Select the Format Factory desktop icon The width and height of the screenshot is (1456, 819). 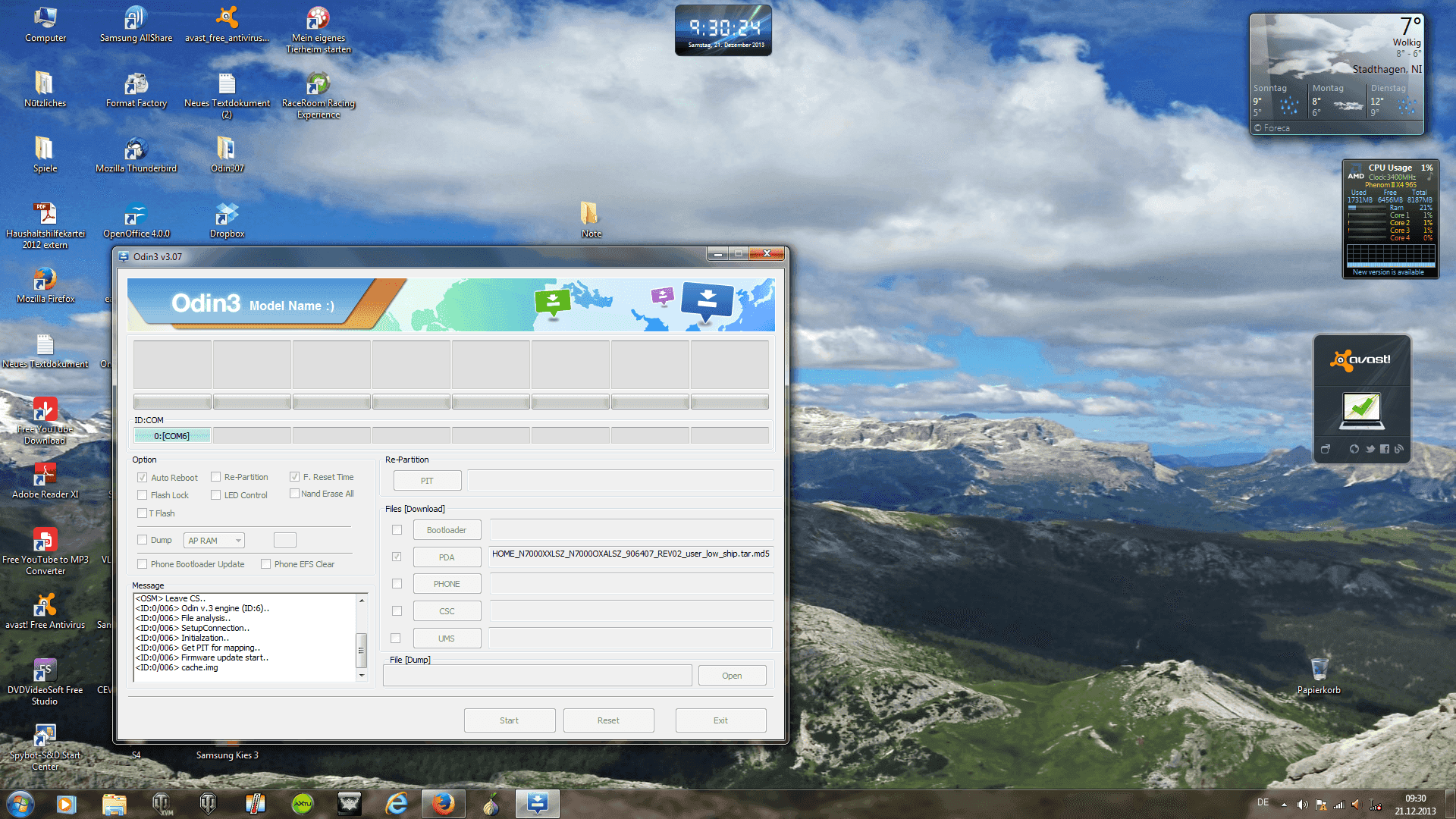click(136, 89)
